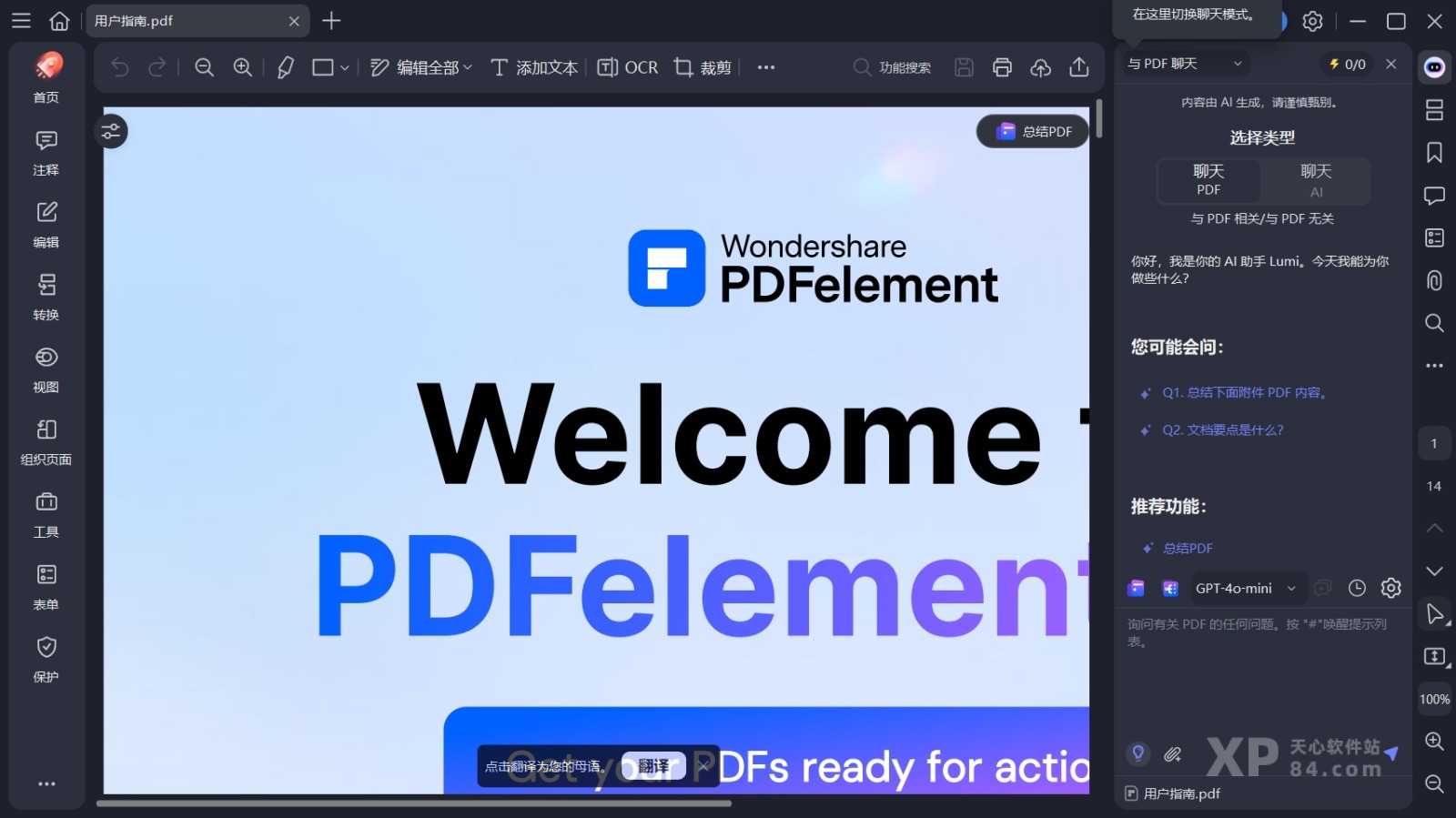Open settings gear in title bar

click(x=1312, y=21)
